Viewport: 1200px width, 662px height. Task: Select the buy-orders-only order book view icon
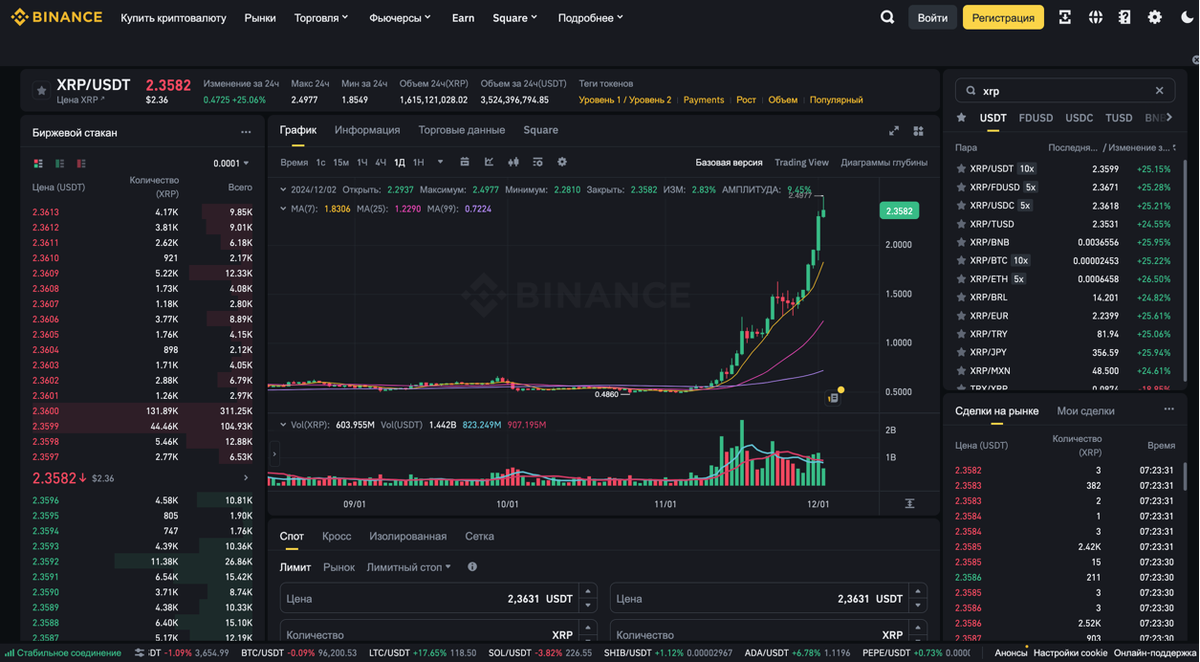tap(60, 163)
